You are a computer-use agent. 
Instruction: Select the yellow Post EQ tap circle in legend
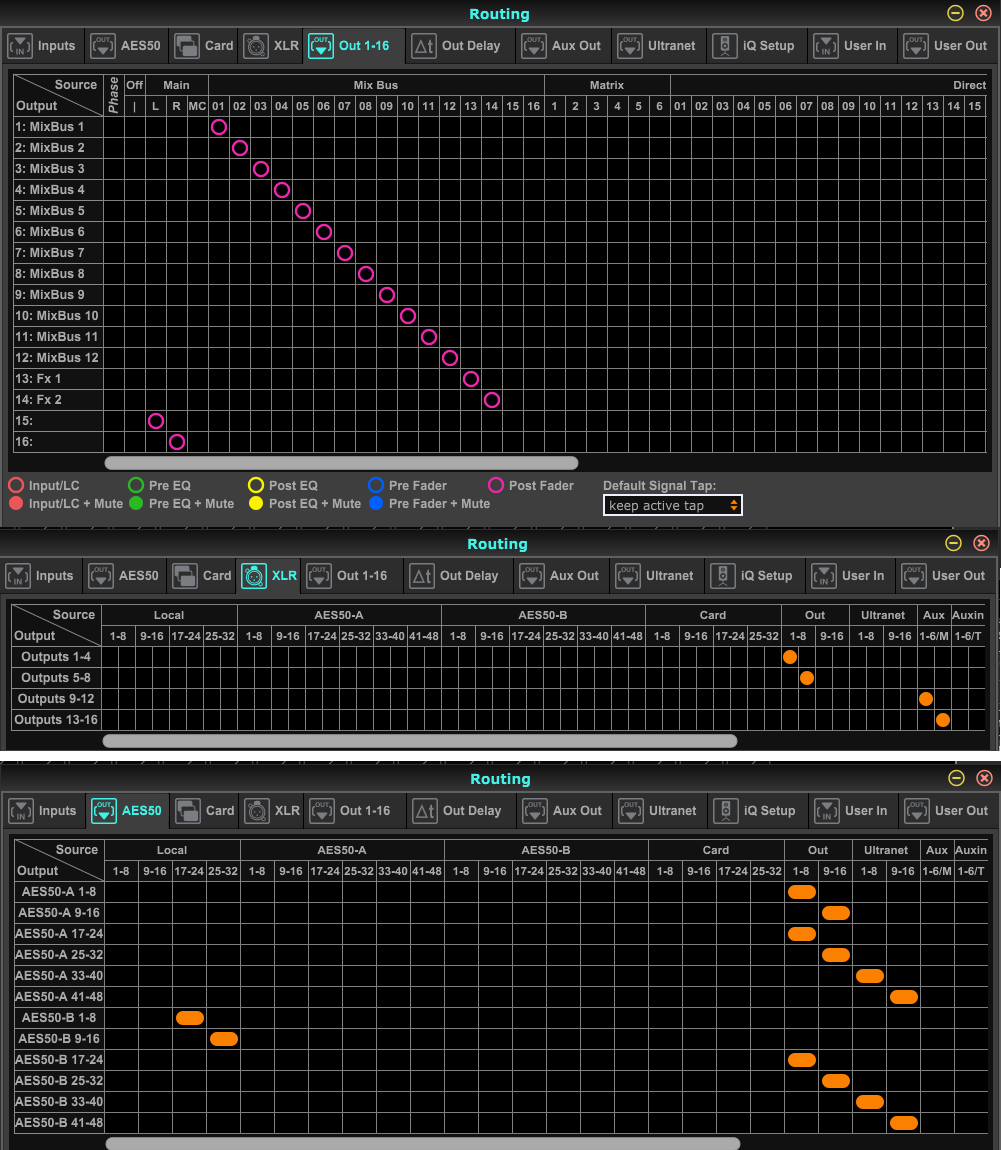256,486
